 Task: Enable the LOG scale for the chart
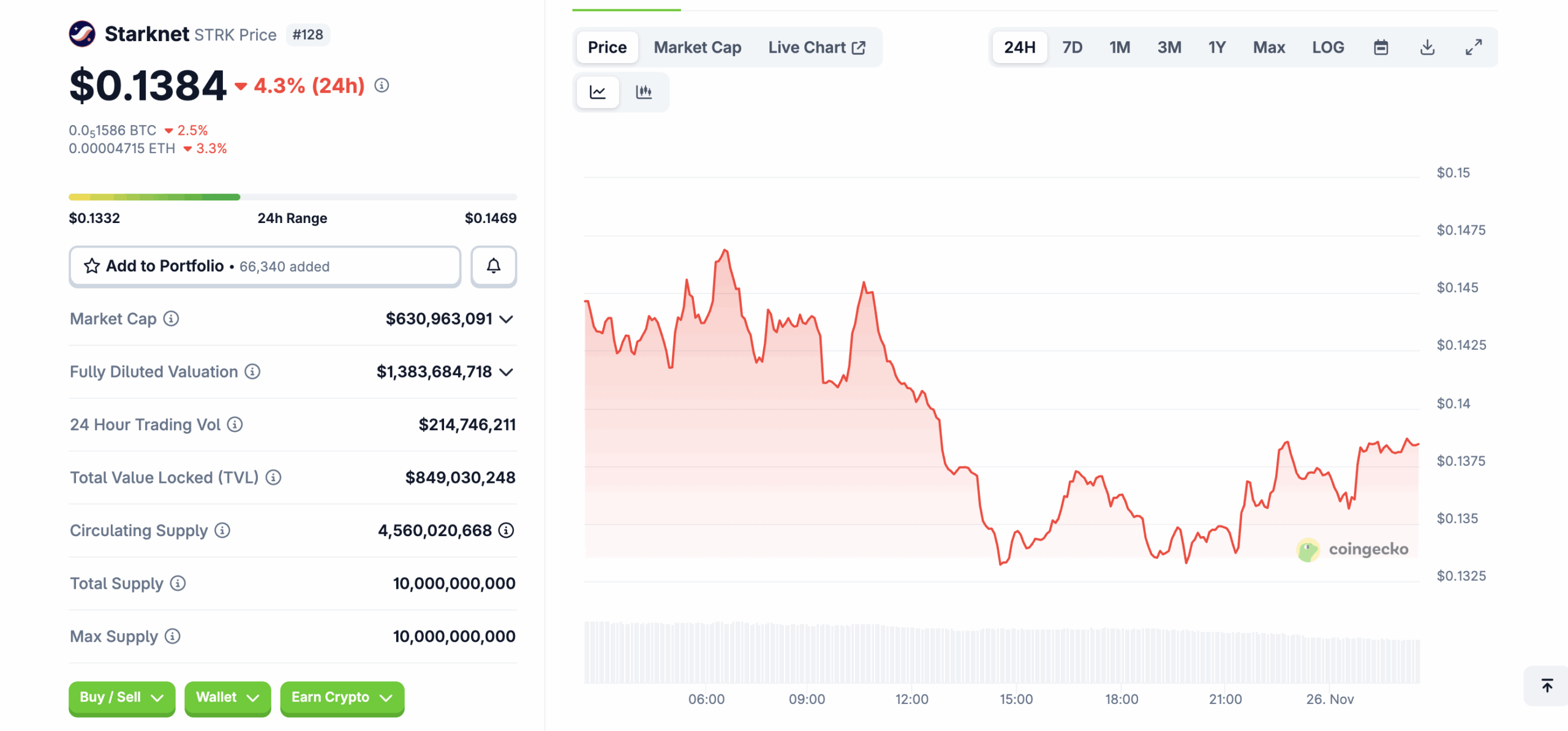1328,47
